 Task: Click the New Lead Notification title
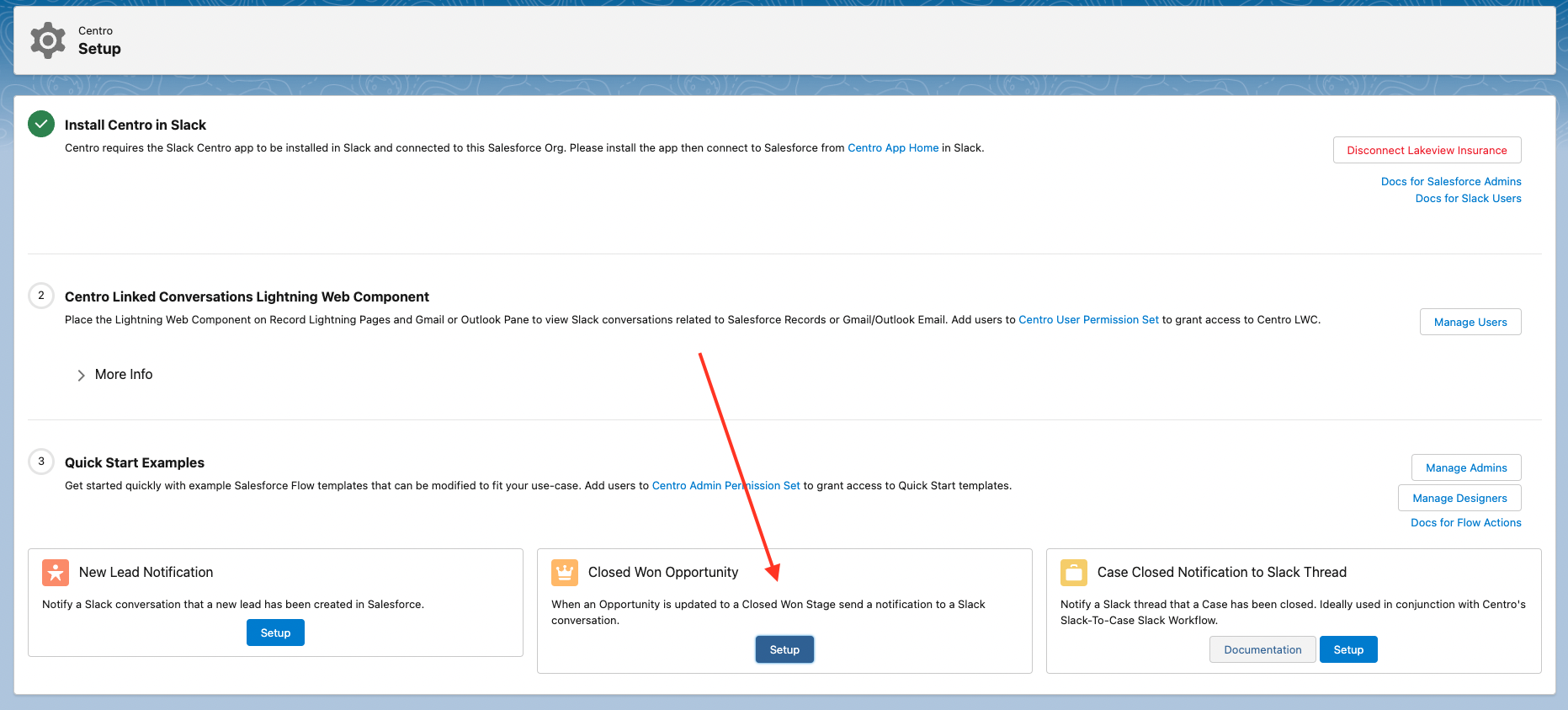click(146, 572)
